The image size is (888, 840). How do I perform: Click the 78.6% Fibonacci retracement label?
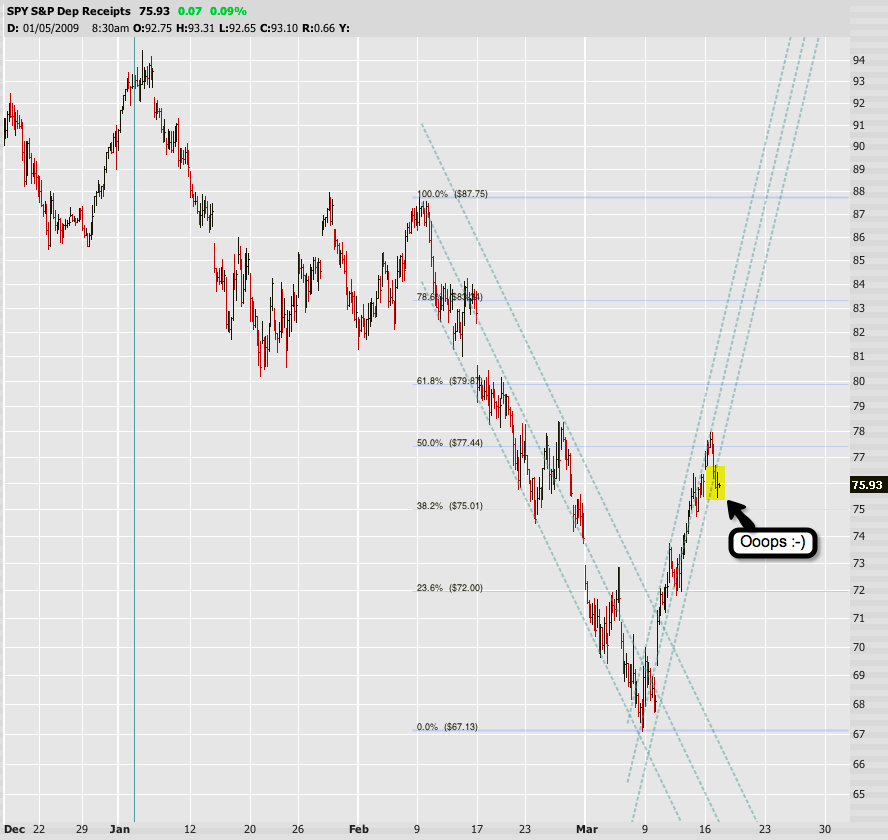[x=450, y=296]
